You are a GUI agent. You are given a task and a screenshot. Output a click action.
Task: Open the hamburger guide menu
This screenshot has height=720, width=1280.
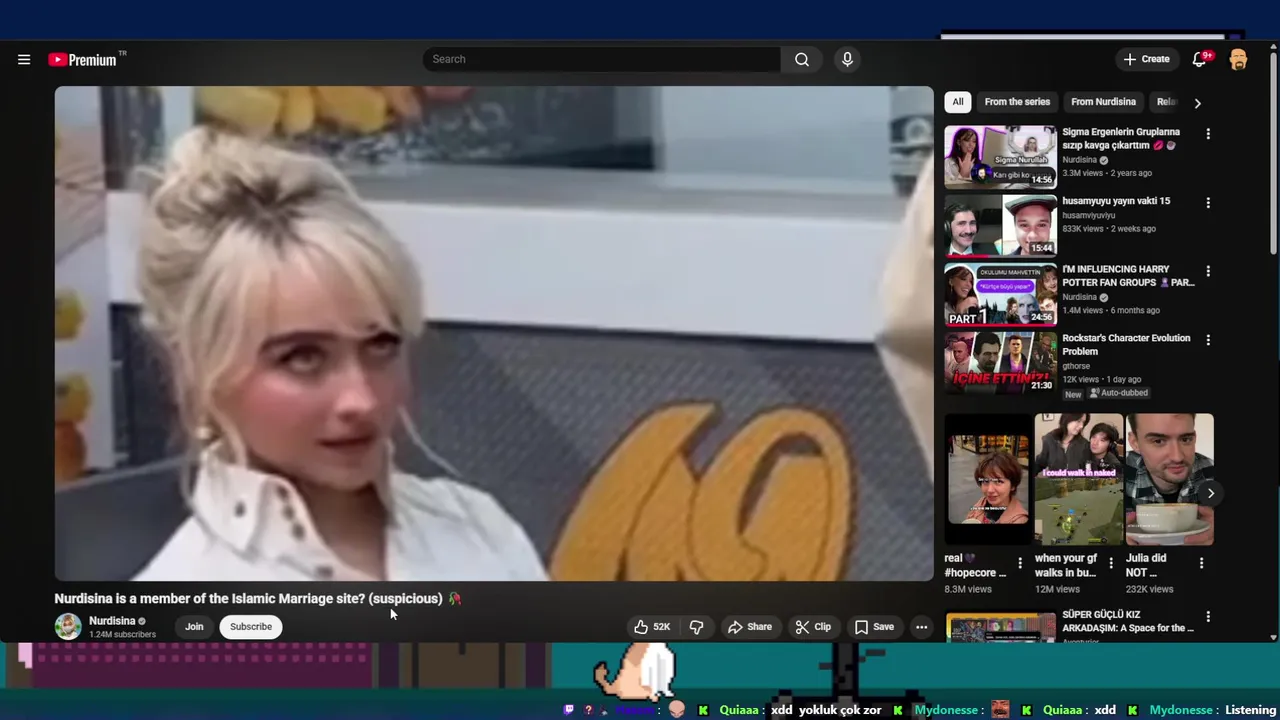[24, 60]
